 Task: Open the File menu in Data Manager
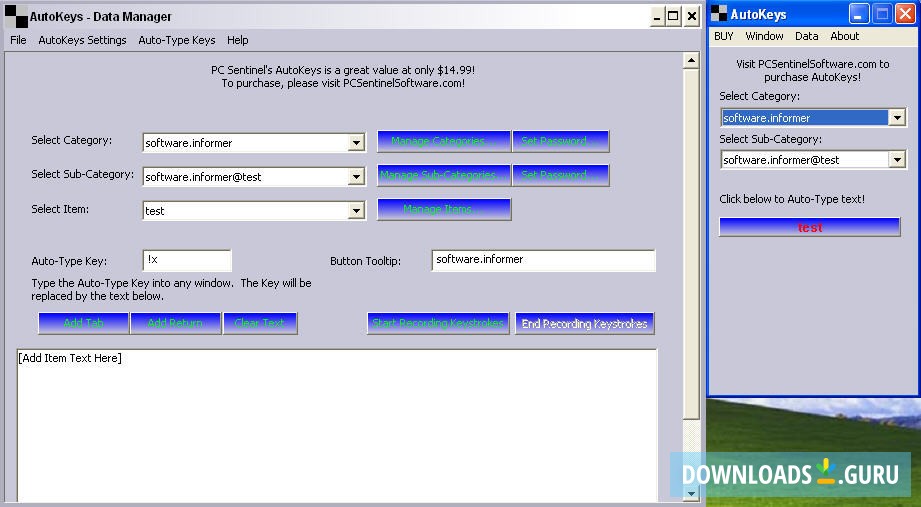click(18, 40)
